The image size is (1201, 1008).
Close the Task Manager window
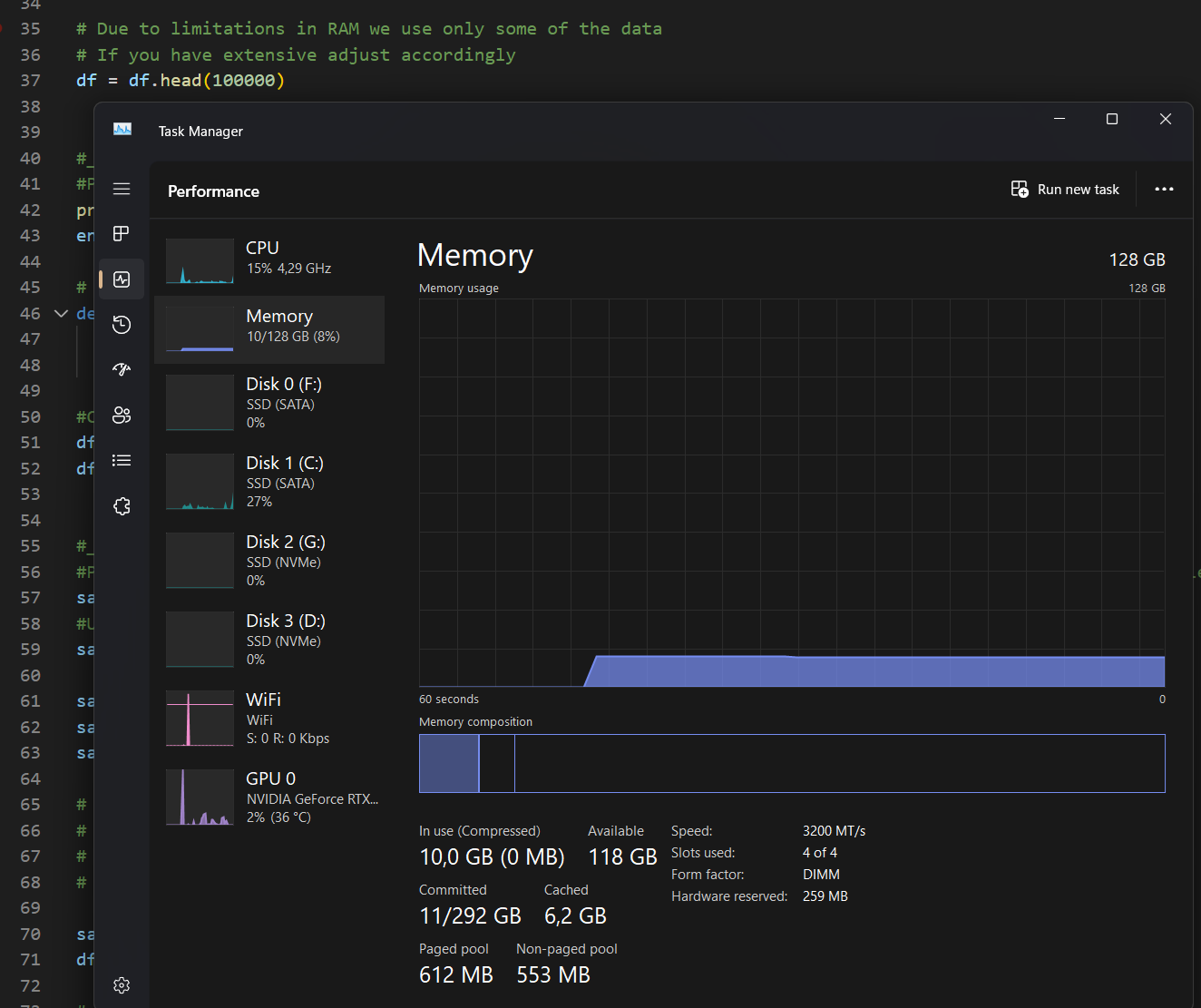tap(1166, 119)
